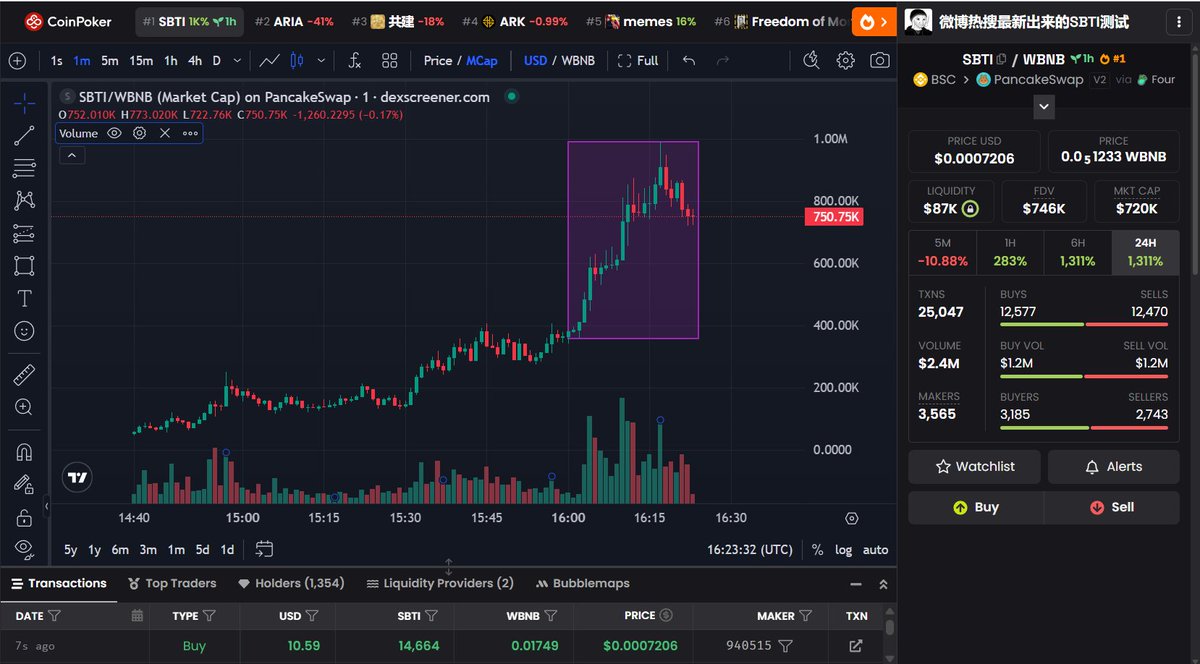The image size is (1200, 664).
Task: Take a chart snapshot with camera icon
Action: point(879,60)
